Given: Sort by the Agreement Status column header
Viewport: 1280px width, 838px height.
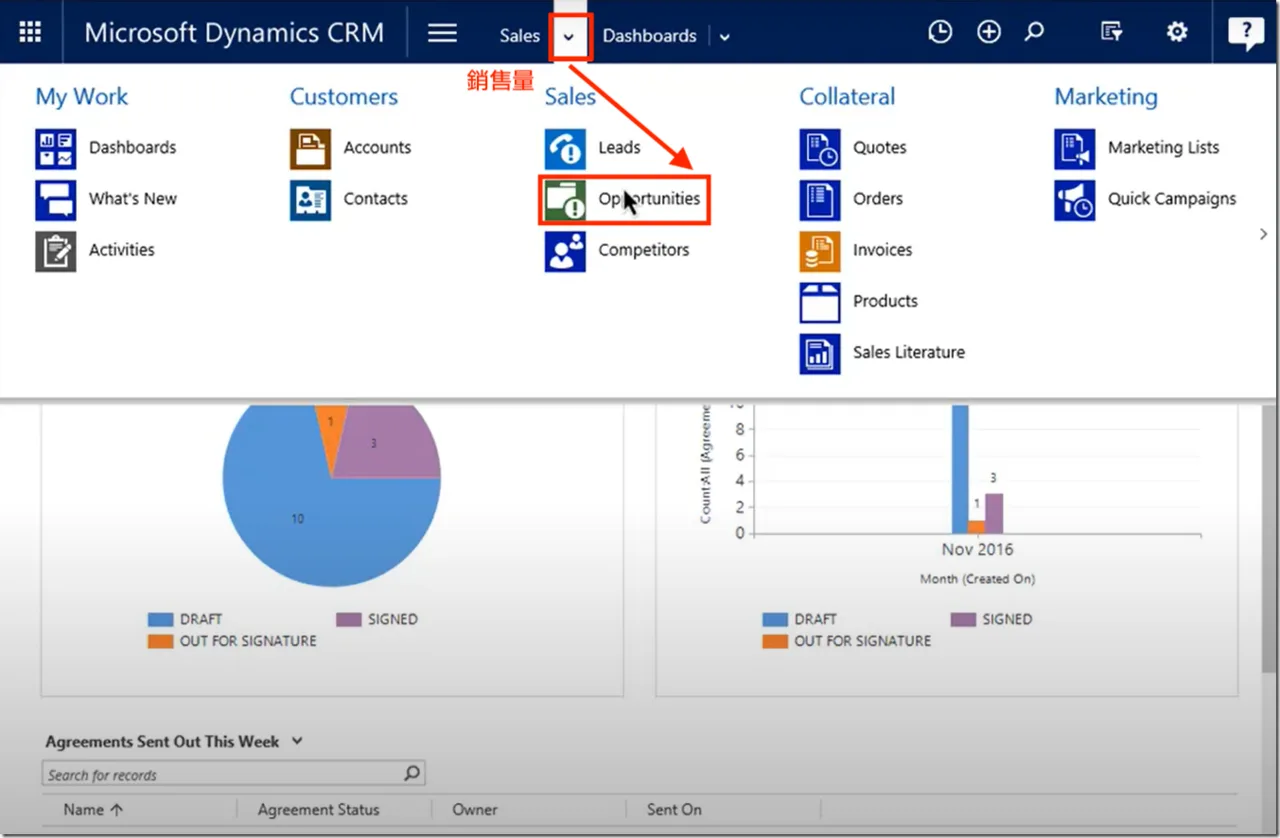Looking at the screenshot, I should [318, 809].
